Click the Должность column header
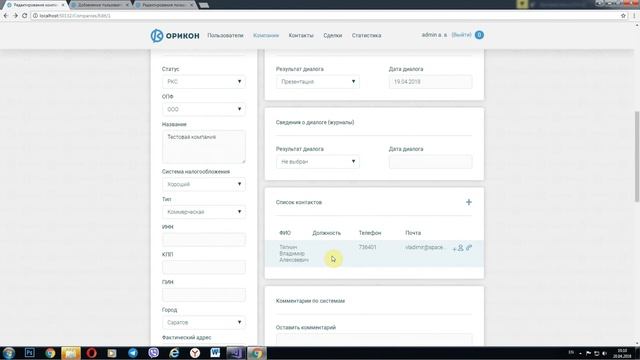The width and height of the screenshot is (640, 360). coord(327,233)
